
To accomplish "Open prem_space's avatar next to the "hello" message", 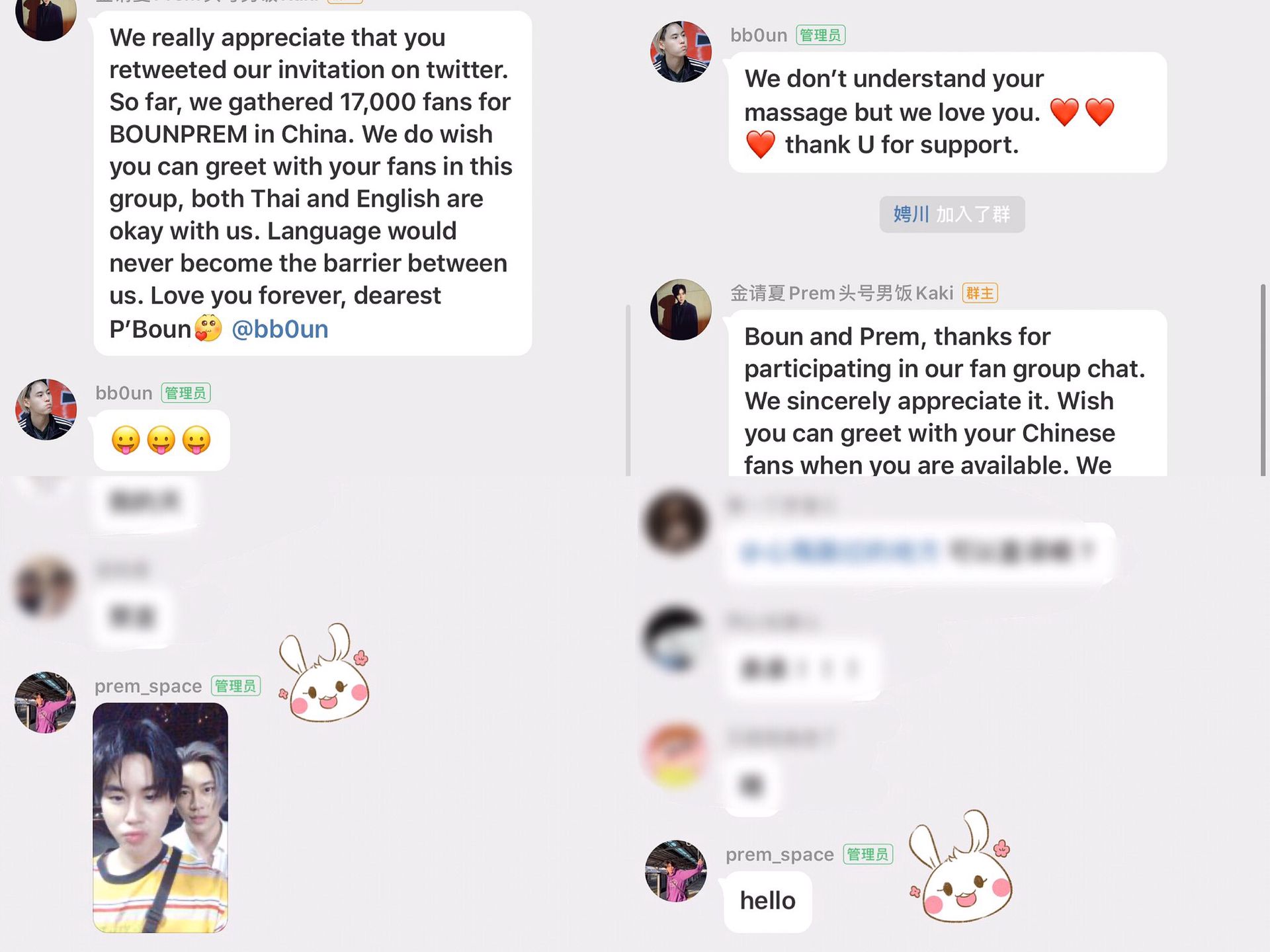I will coord(675,871).
